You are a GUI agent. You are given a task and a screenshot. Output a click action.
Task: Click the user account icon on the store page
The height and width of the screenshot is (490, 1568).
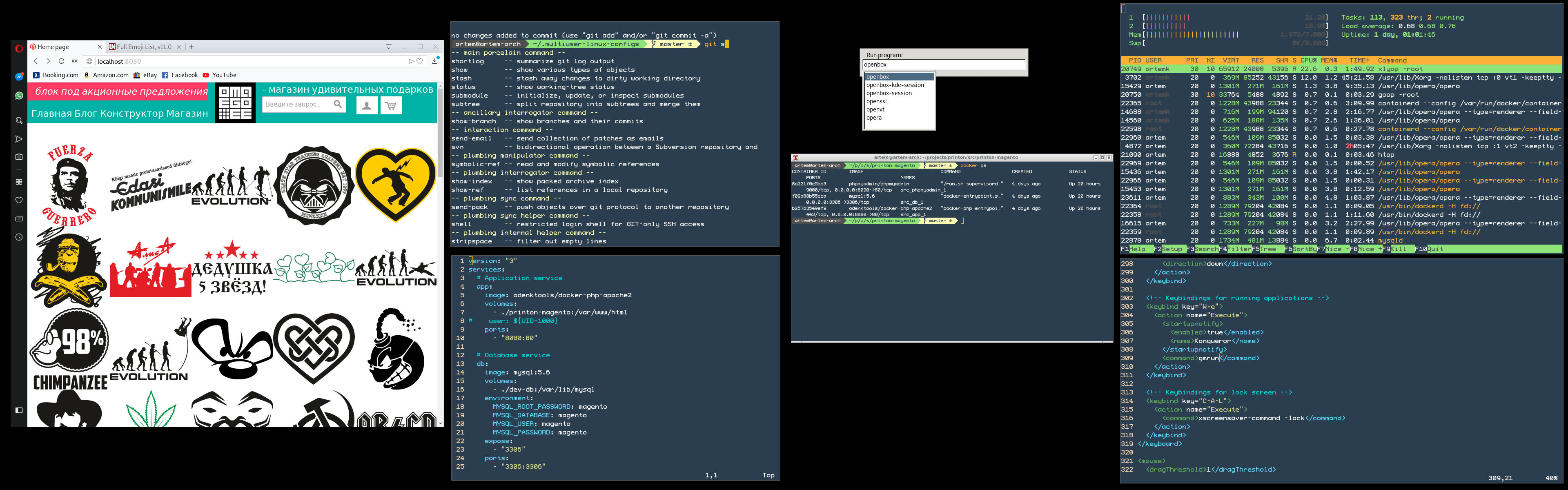coord(366,105)
